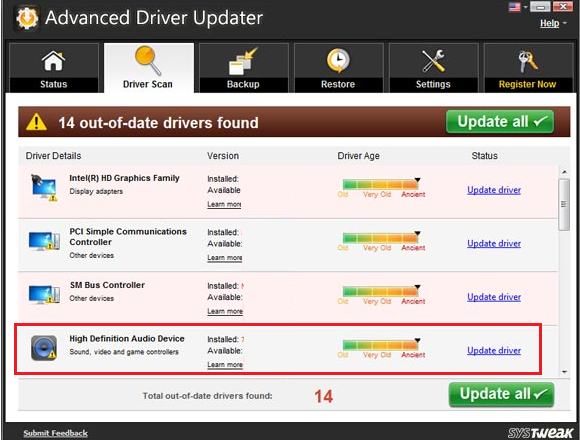The image size is (580, 440).
Task: Update driver for SM Bus Controller
Action: click(494, 297)
